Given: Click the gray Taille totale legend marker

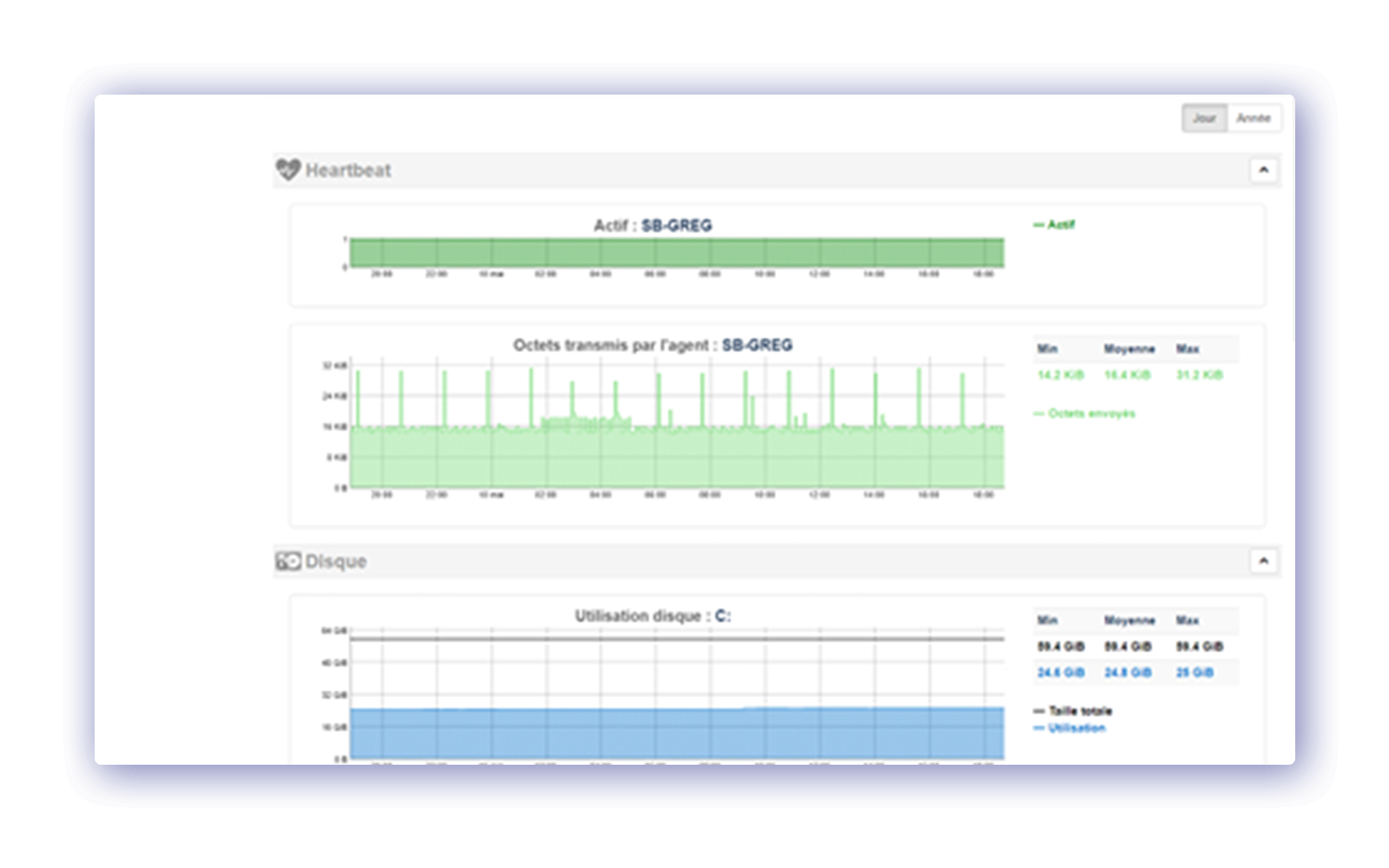Looking at the screenshot, I should pos(1039,711).
